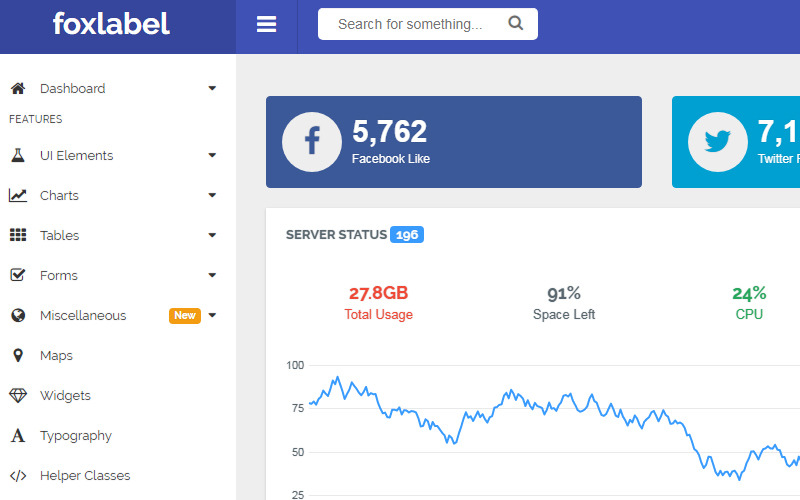Click the 91% value
The width and height of the screenshot is (800, 500).
coord(564,293)
